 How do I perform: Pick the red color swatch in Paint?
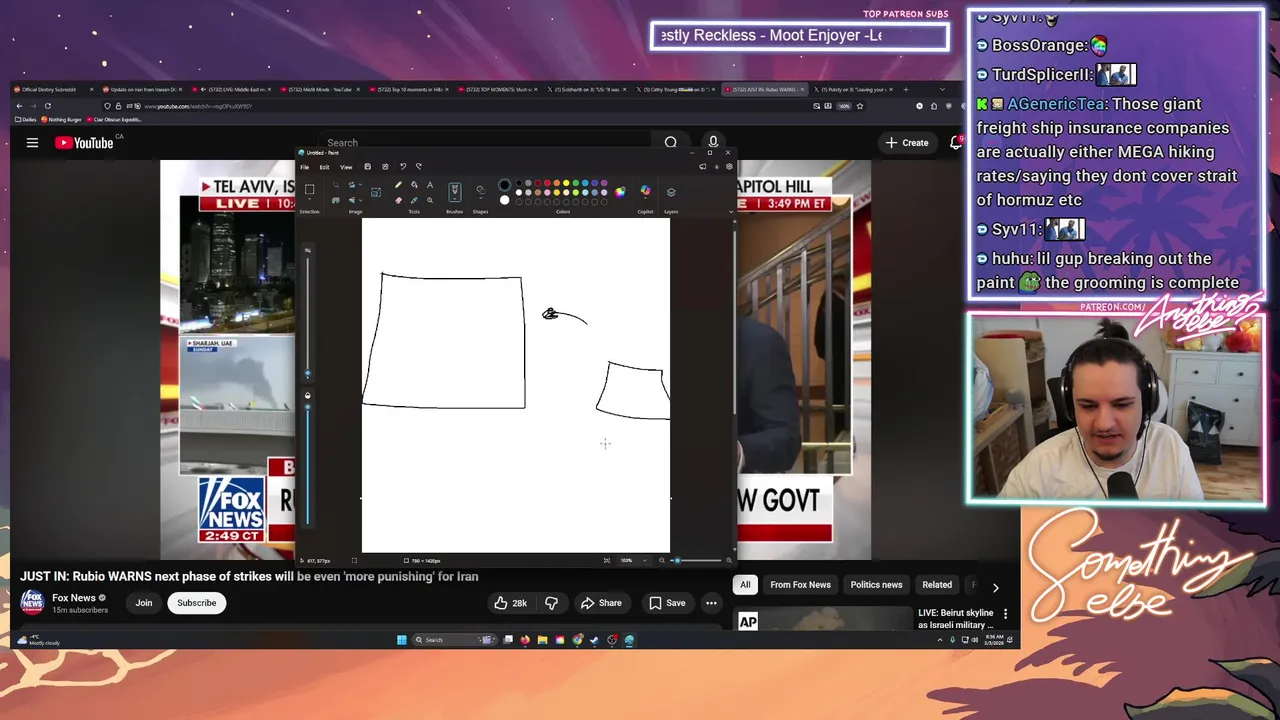tap(547, 183)
